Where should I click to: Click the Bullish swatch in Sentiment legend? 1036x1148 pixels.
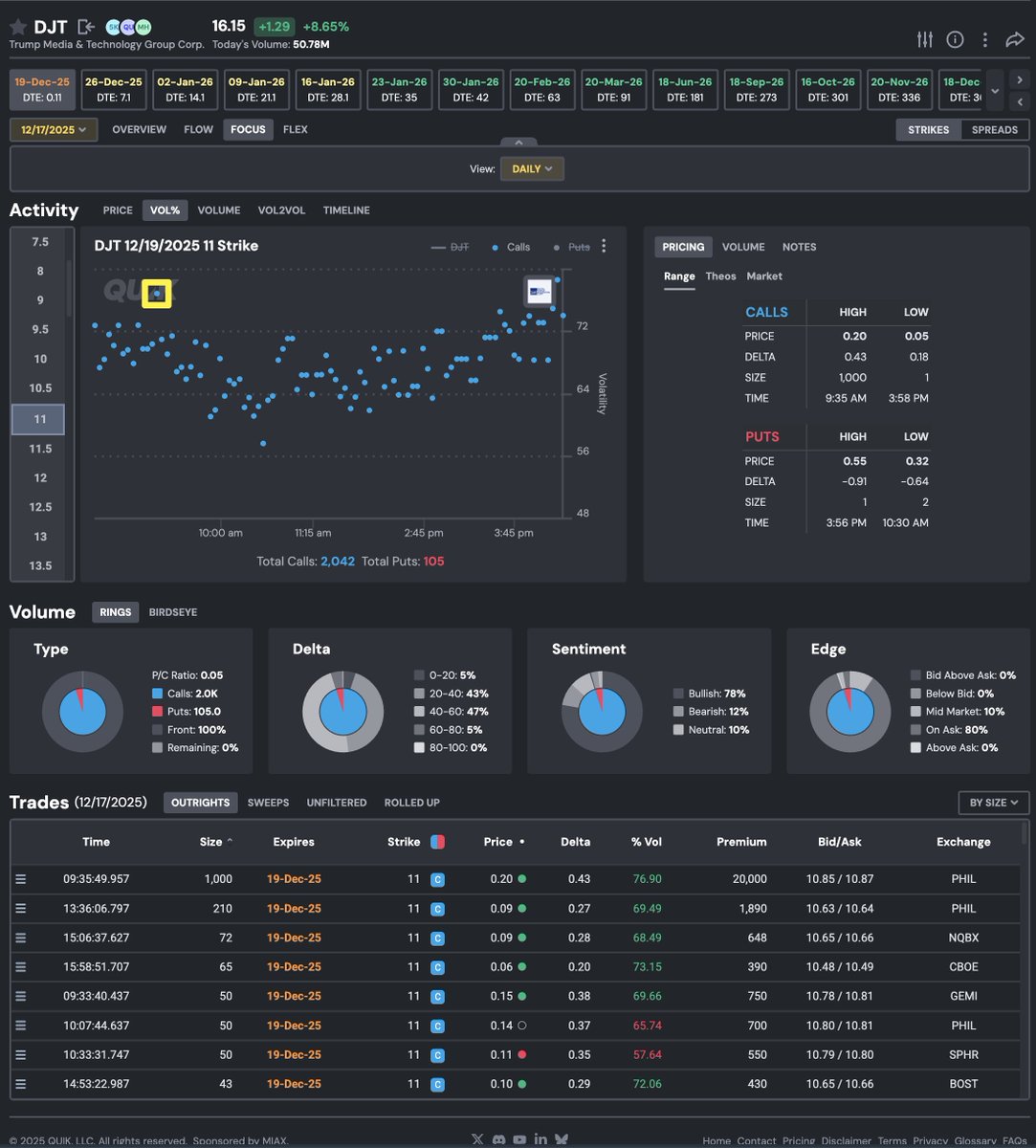pos(678,694)
